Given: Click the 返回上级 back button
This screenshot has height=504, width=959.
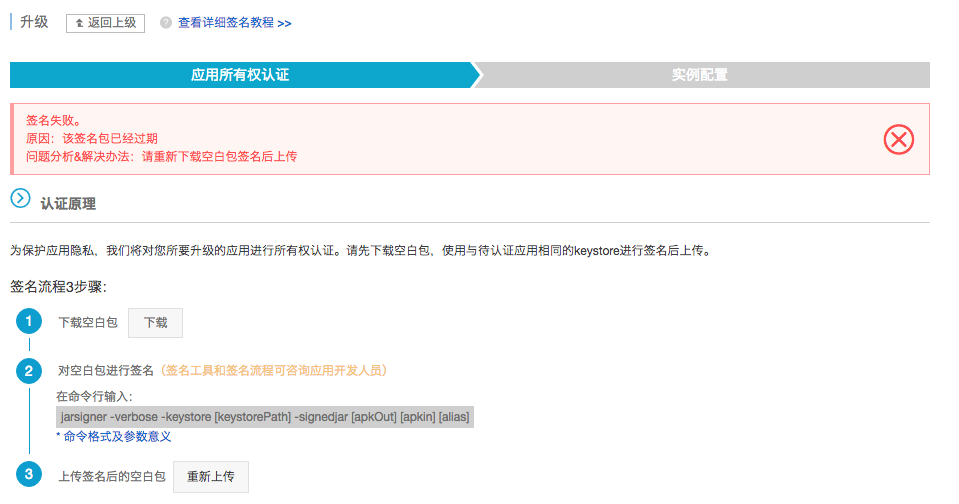Looking at the screenshot, I should [x=105, y=23].
